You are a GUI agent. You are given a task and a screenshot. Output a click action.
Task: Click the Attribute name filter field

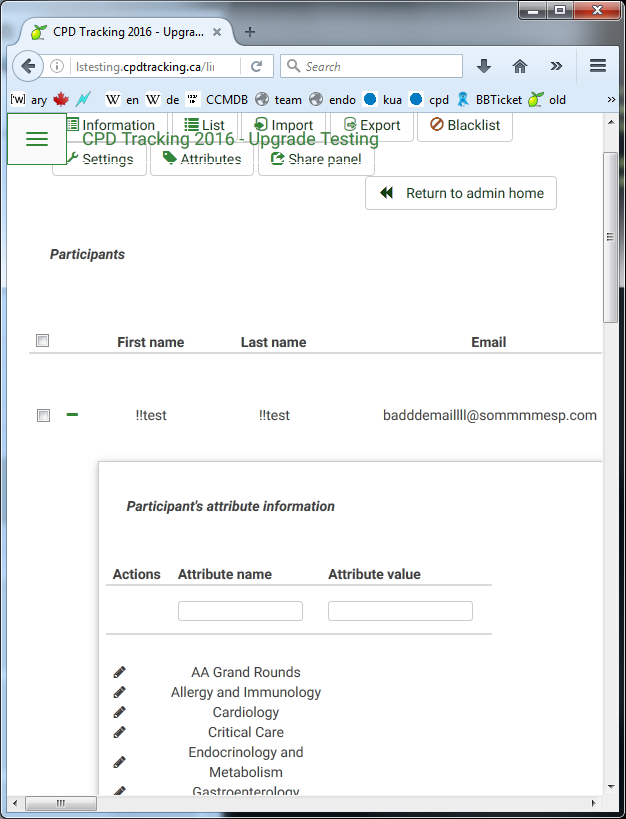(x=240, y=611)
